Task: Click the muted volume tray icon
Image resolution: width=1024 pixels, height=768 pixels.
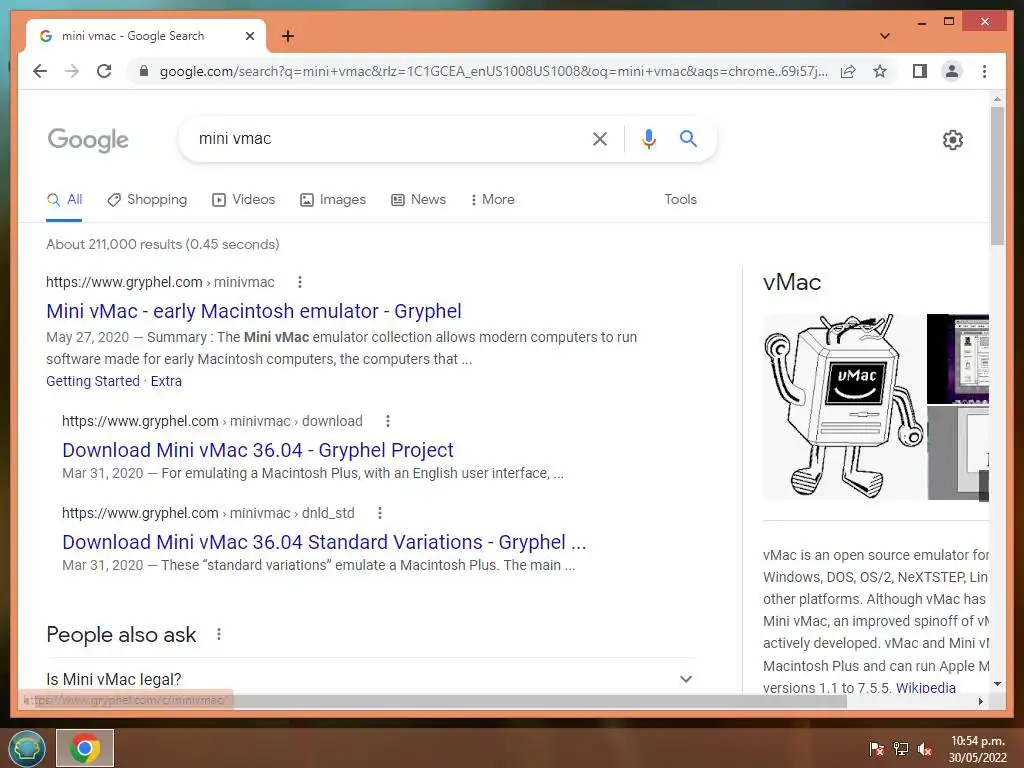Action: tap(924, 748)
